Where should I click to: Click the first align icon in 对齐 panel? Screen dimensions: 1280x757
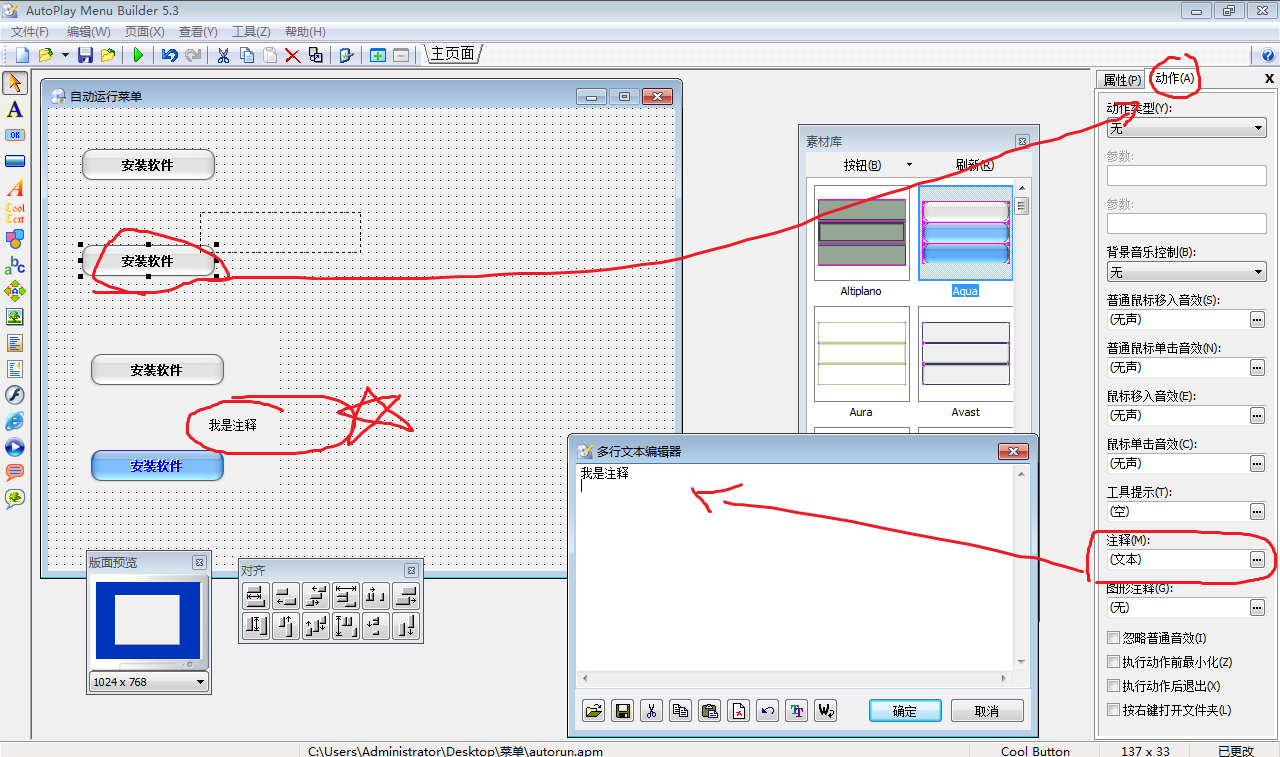255,596
